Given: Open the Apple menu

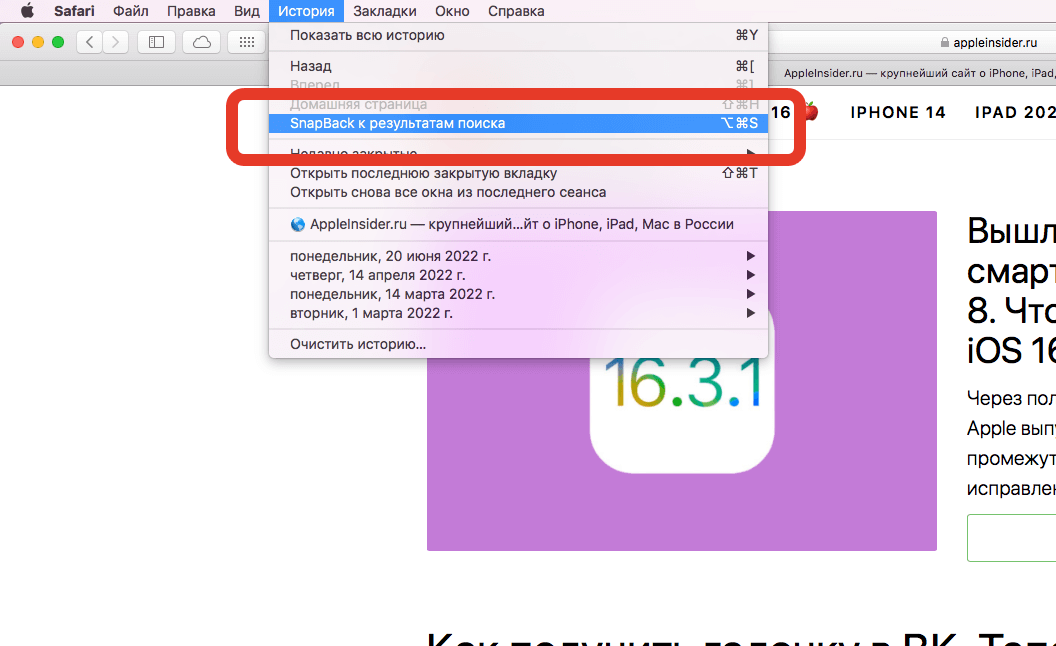Looking at the screenshot, I should tap(27, 11).
